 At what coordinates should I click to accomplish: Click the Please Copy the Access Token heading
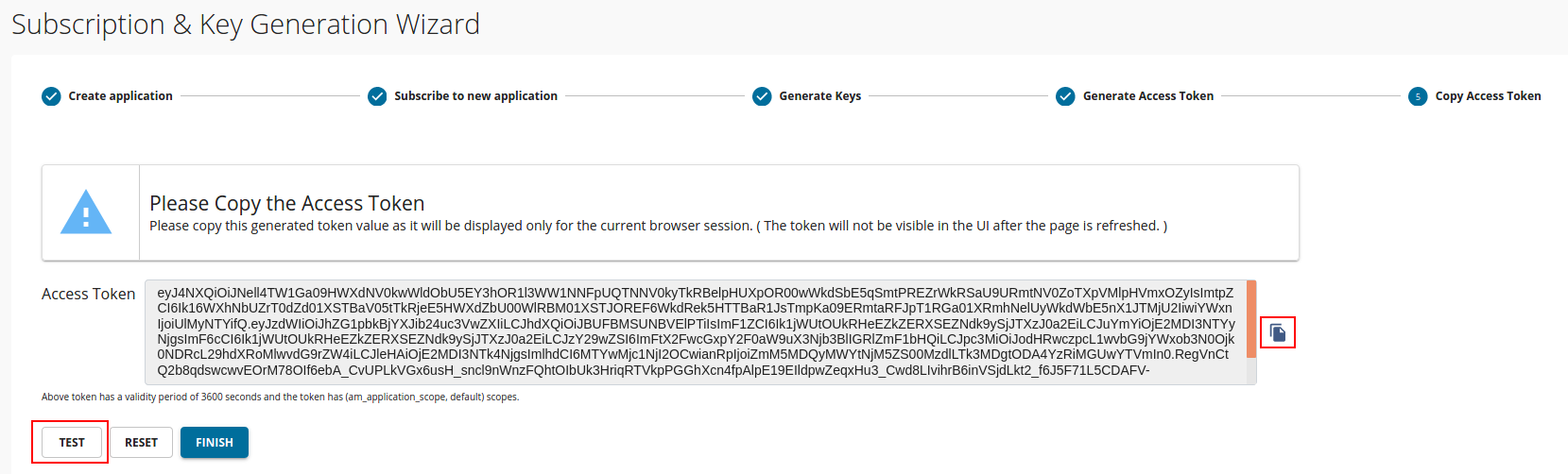[x=287, y=203]
